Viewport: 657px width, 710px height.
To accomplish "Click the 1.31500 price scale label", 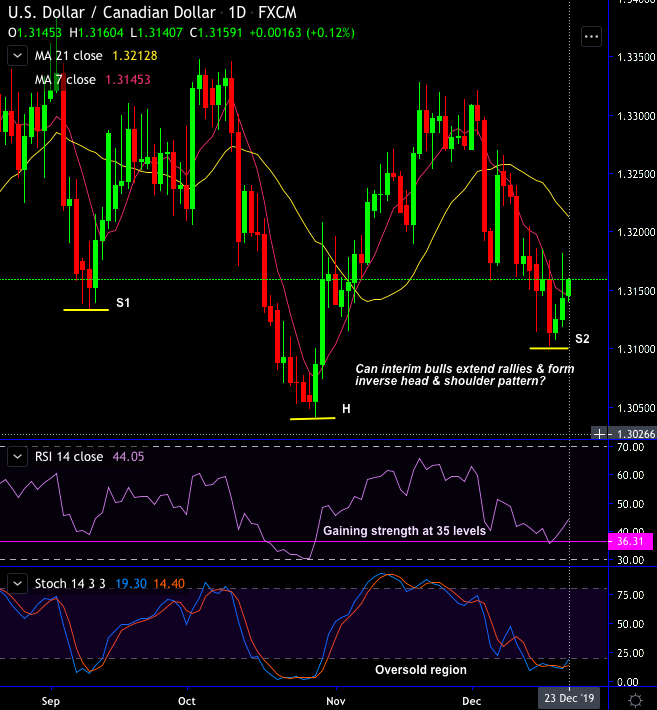I will click(x=636, y=291).
